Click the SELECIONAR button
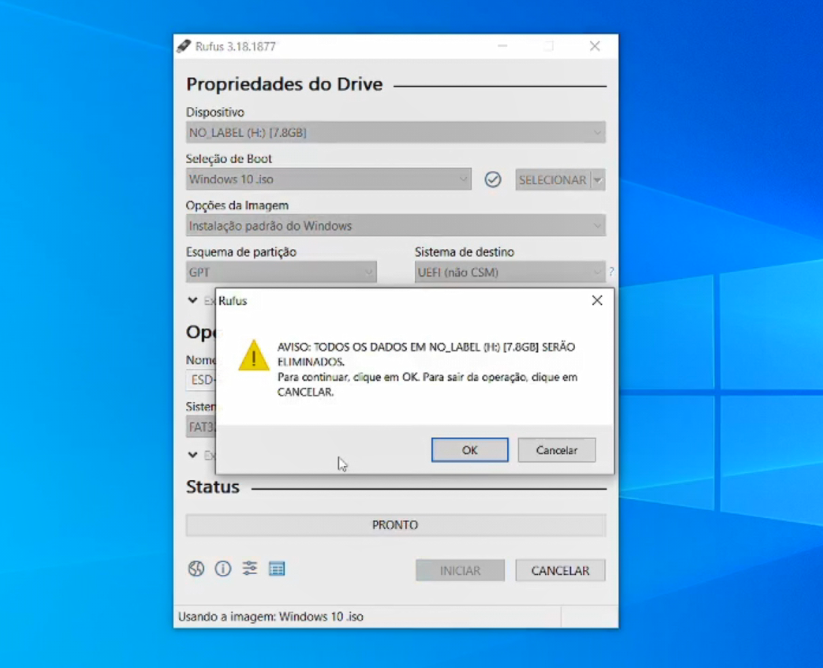 pyautogui.click(x=553, y=179)
